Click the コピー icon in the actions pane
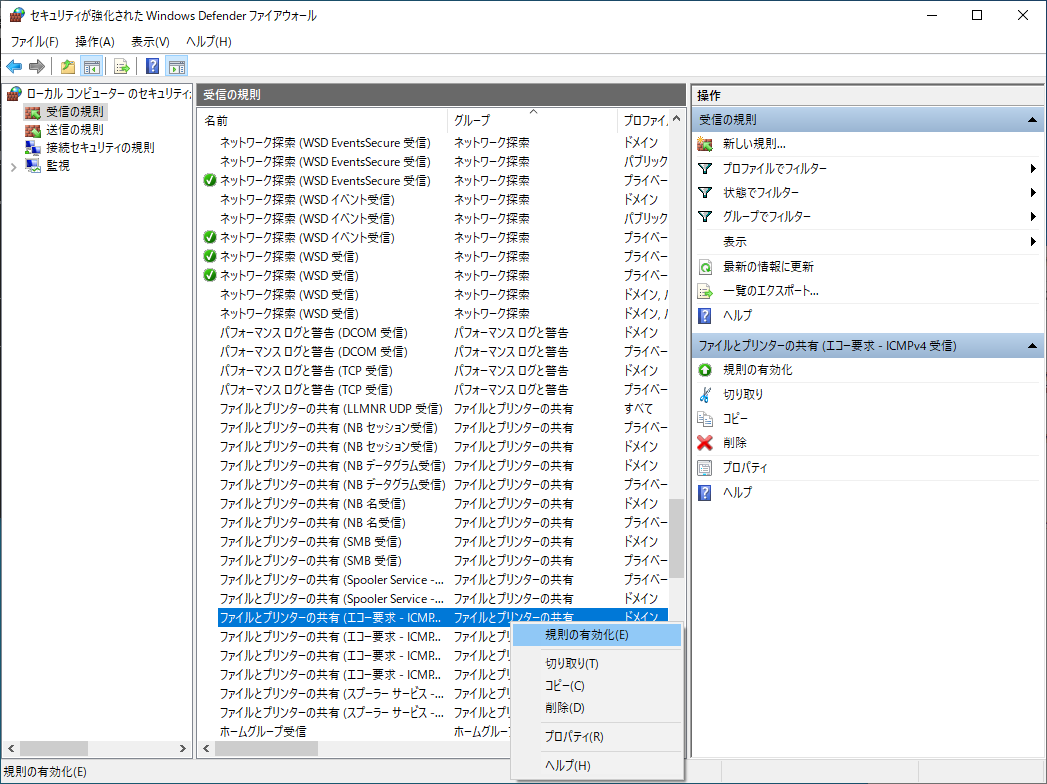Image resolution: width=1047 pixels, height=784 pixels. click(x=705, y=419)
